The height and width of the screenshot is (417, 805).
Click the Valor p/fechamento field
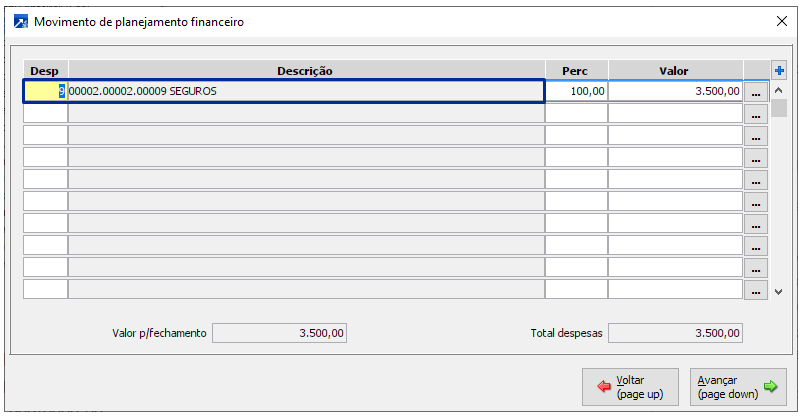(280, 333)
